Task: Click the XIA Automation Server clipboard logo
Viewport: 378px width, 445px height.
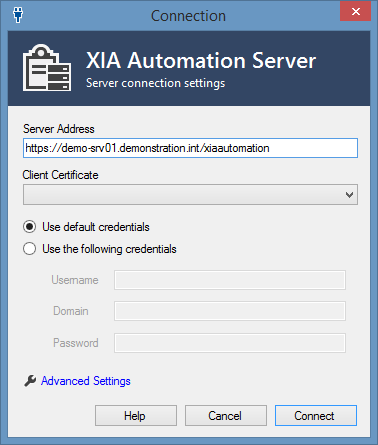Action: pyautogui.click(x=47, y=67)
